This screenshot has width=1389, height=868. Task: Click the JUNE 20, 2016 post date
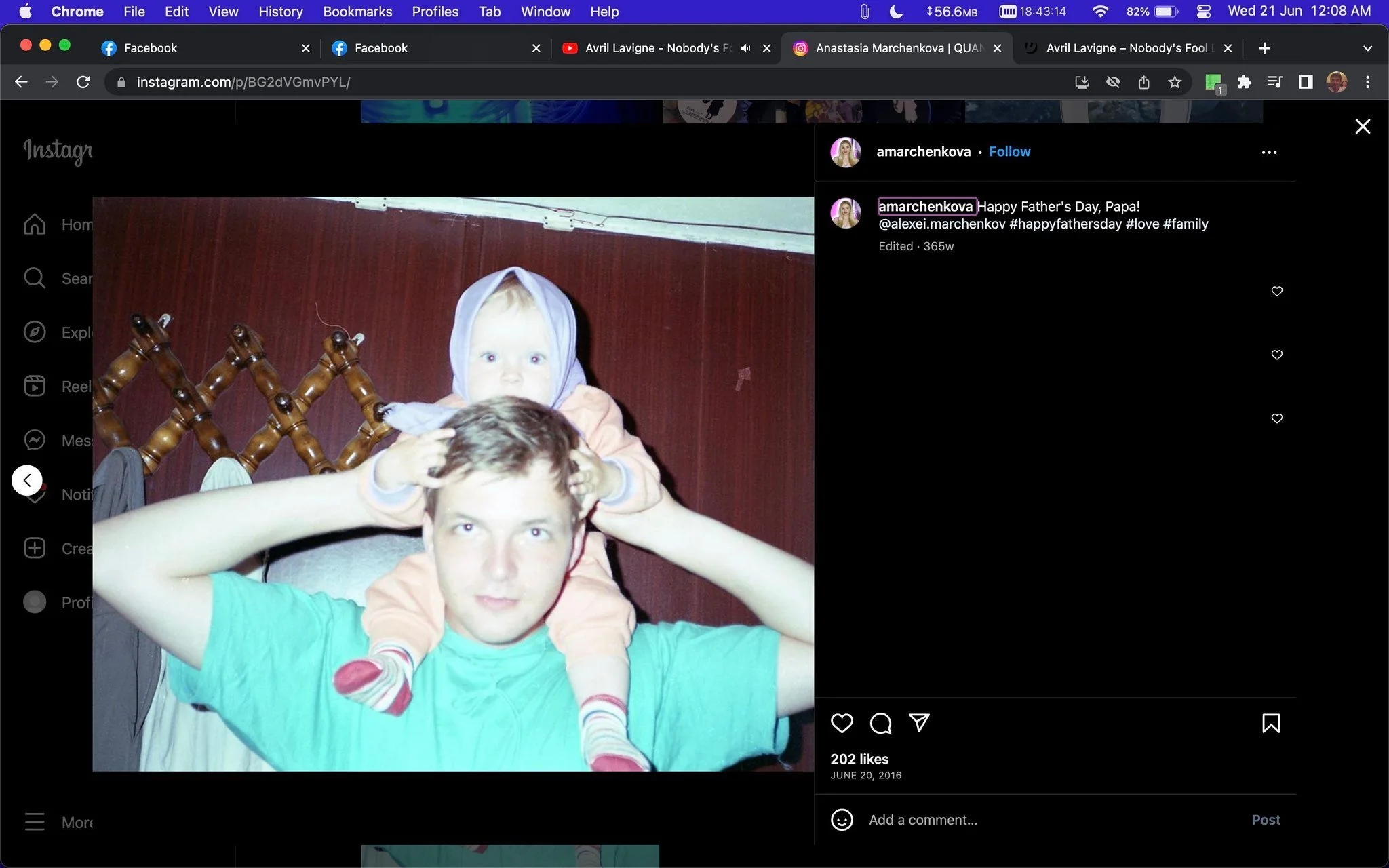pos(866,776)
